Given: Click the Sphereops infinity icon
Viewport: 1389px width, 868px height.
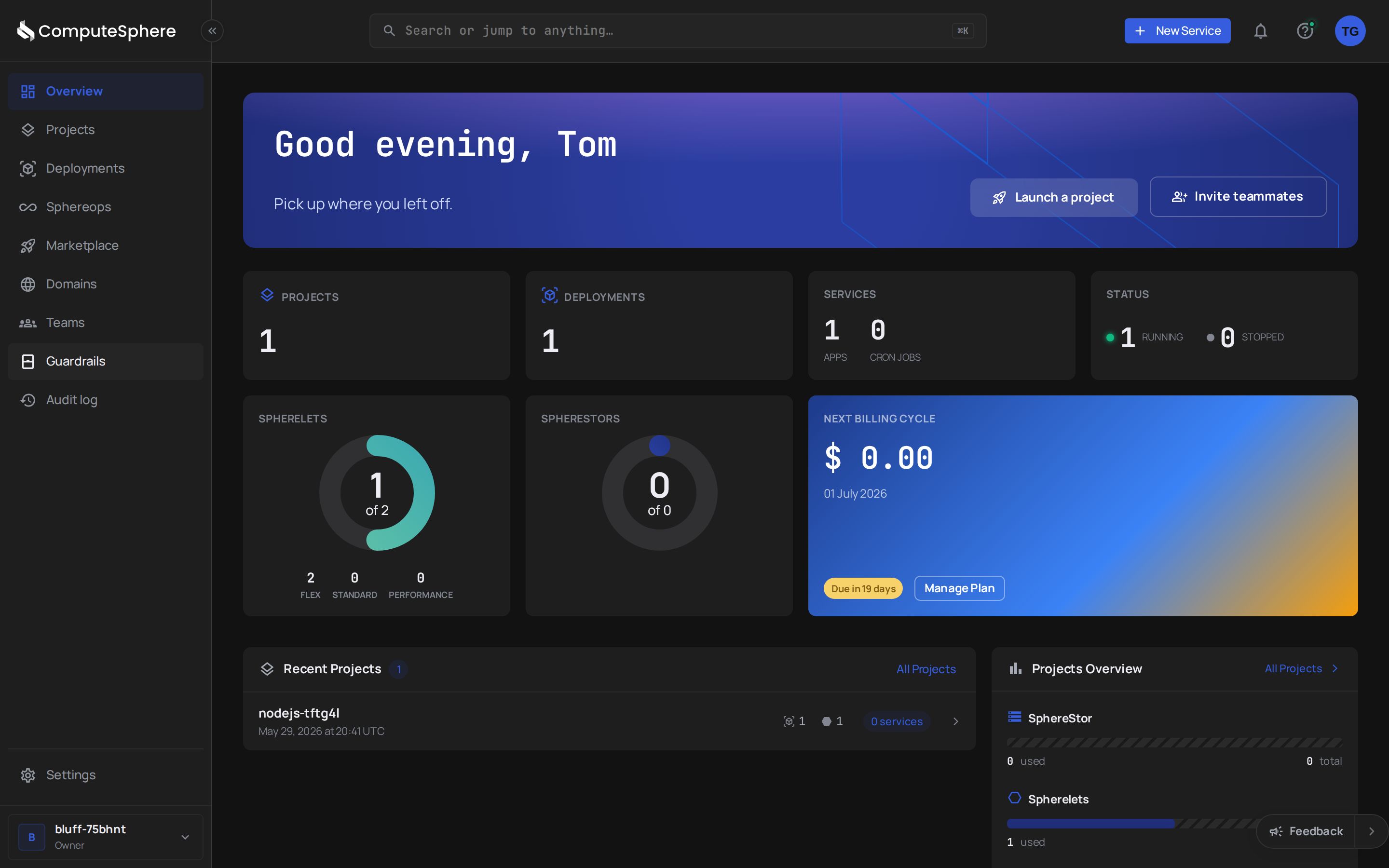Looking at the screenshot, I should 28,207.
